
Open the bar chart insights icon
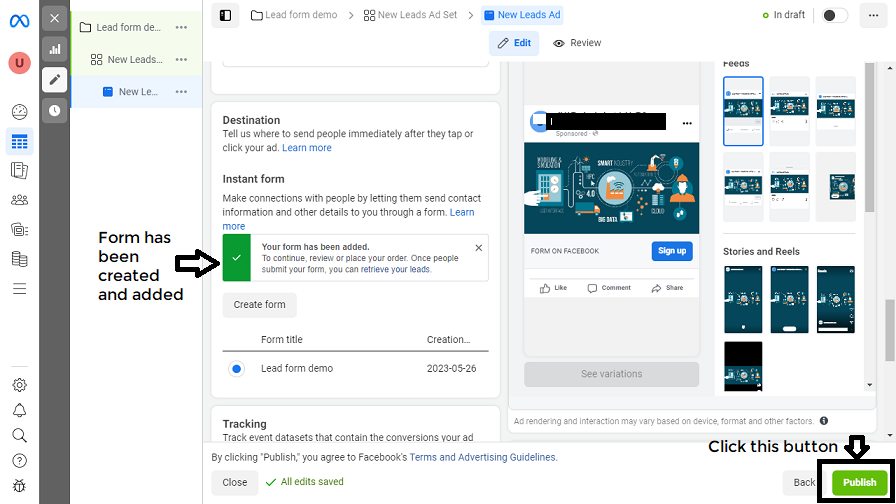[54, 49]
